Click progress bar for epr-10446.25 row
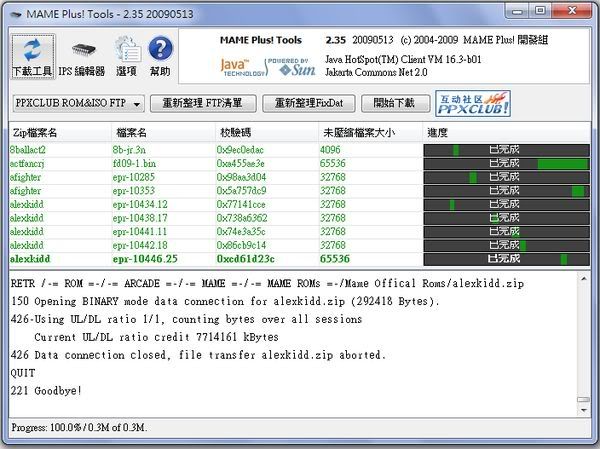Screen dimensions: 600x449 (506, 259)
